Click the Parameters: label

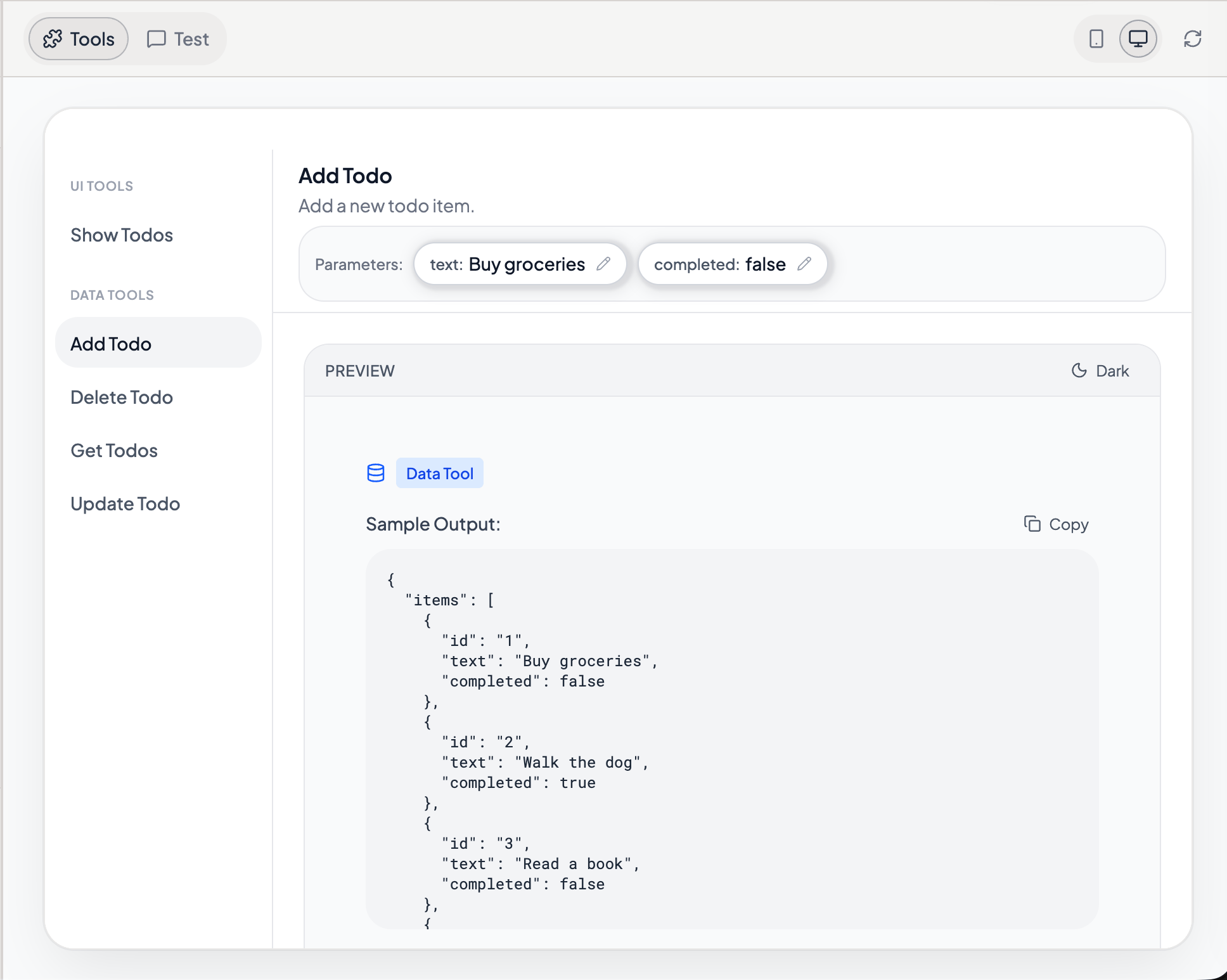359,264
